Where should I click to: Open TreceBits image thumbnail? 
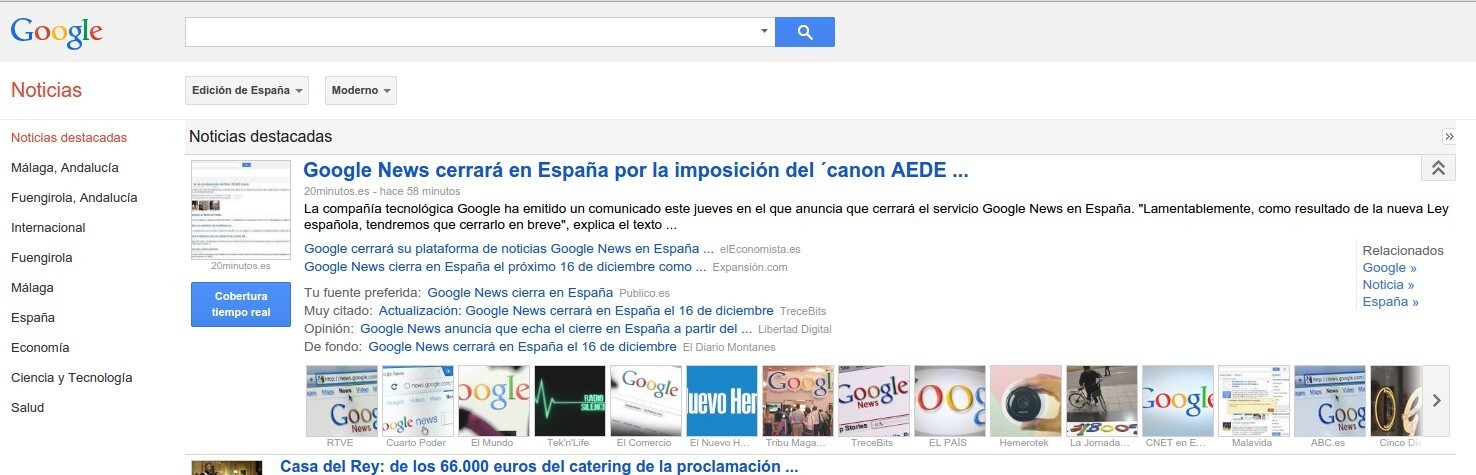pyautogui.click(x=874, y=401)
